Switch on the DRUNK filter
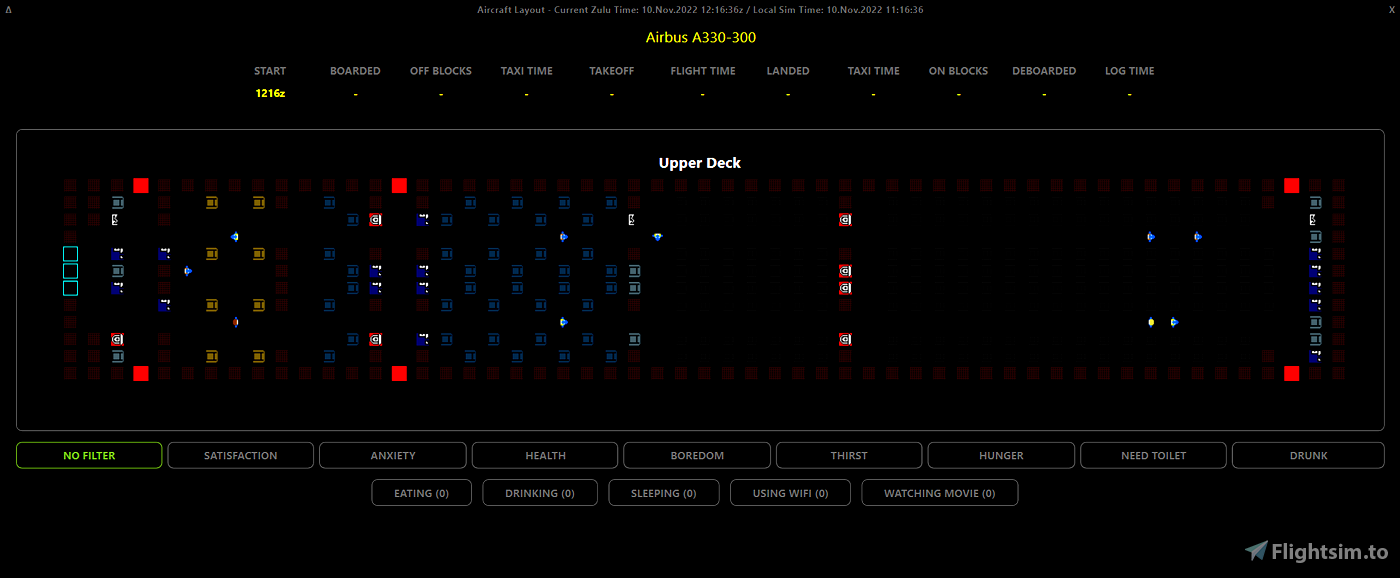Image resolution: width=1400 pixels, height=578 pixels. point(1308,455)
